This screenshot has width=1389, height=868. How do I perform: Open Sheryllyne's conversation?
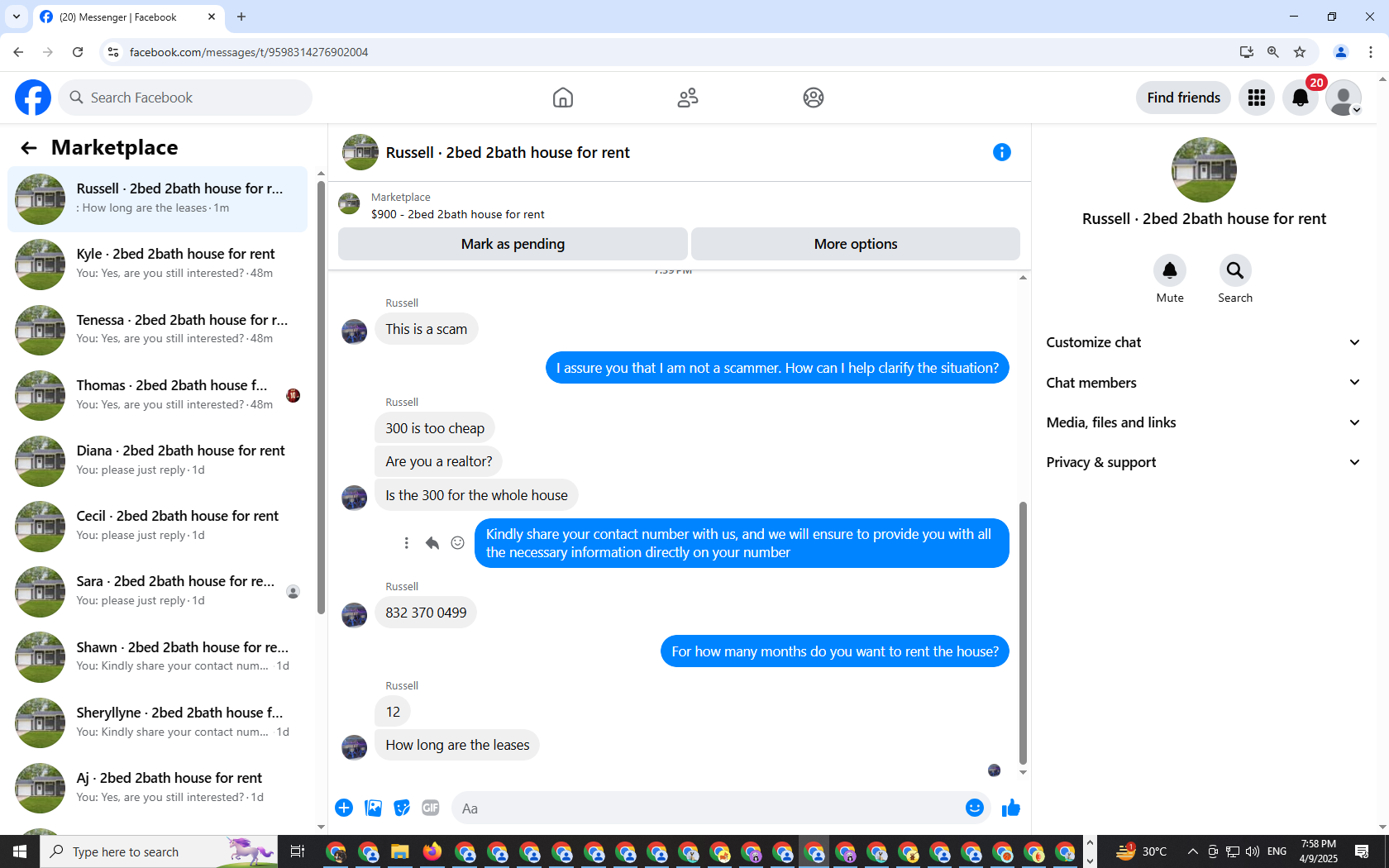pyautogui.click(x=157, y=723)
